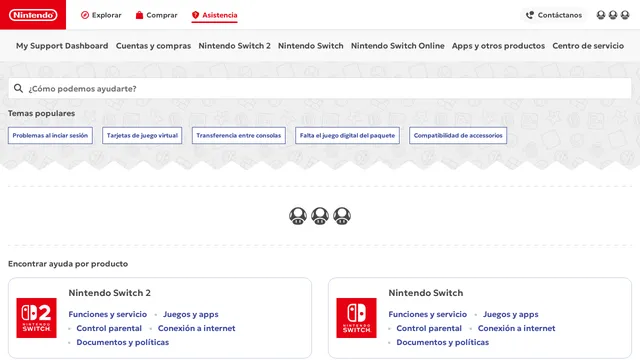Viewport: 640px width, 360px height.
Task: Click the Comprar shopping bag icon
Action: (139, 15)
